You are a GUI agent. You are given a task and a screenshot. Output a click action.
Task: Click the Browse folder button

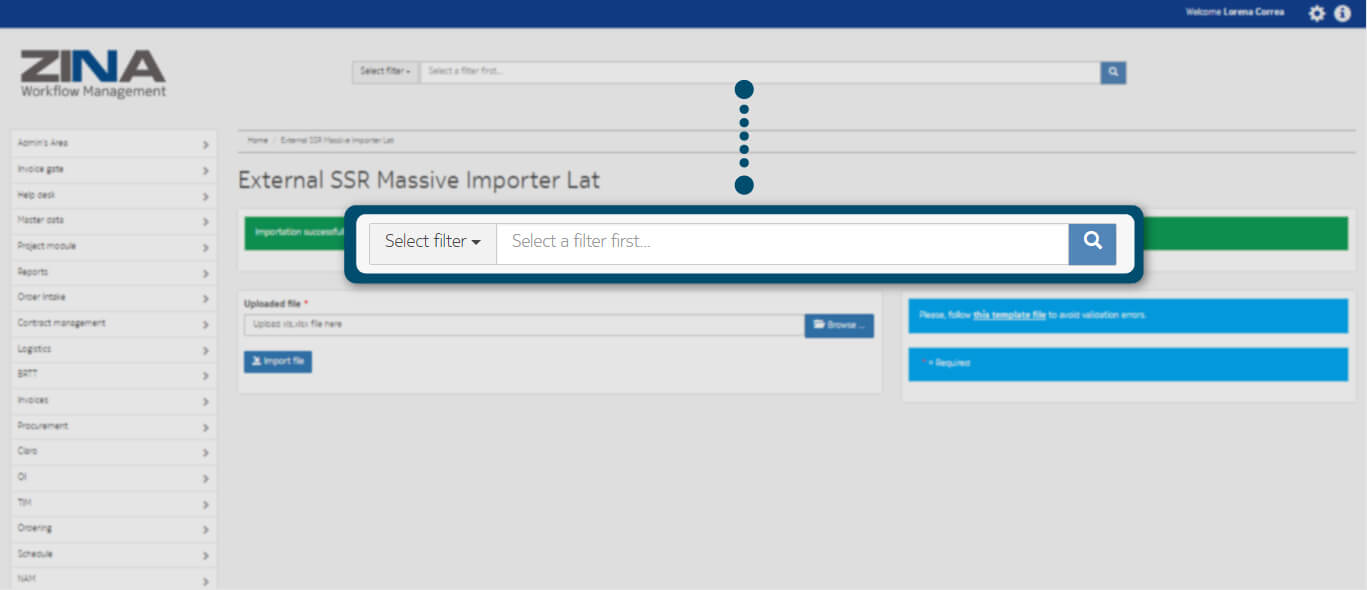coord(839,325)
